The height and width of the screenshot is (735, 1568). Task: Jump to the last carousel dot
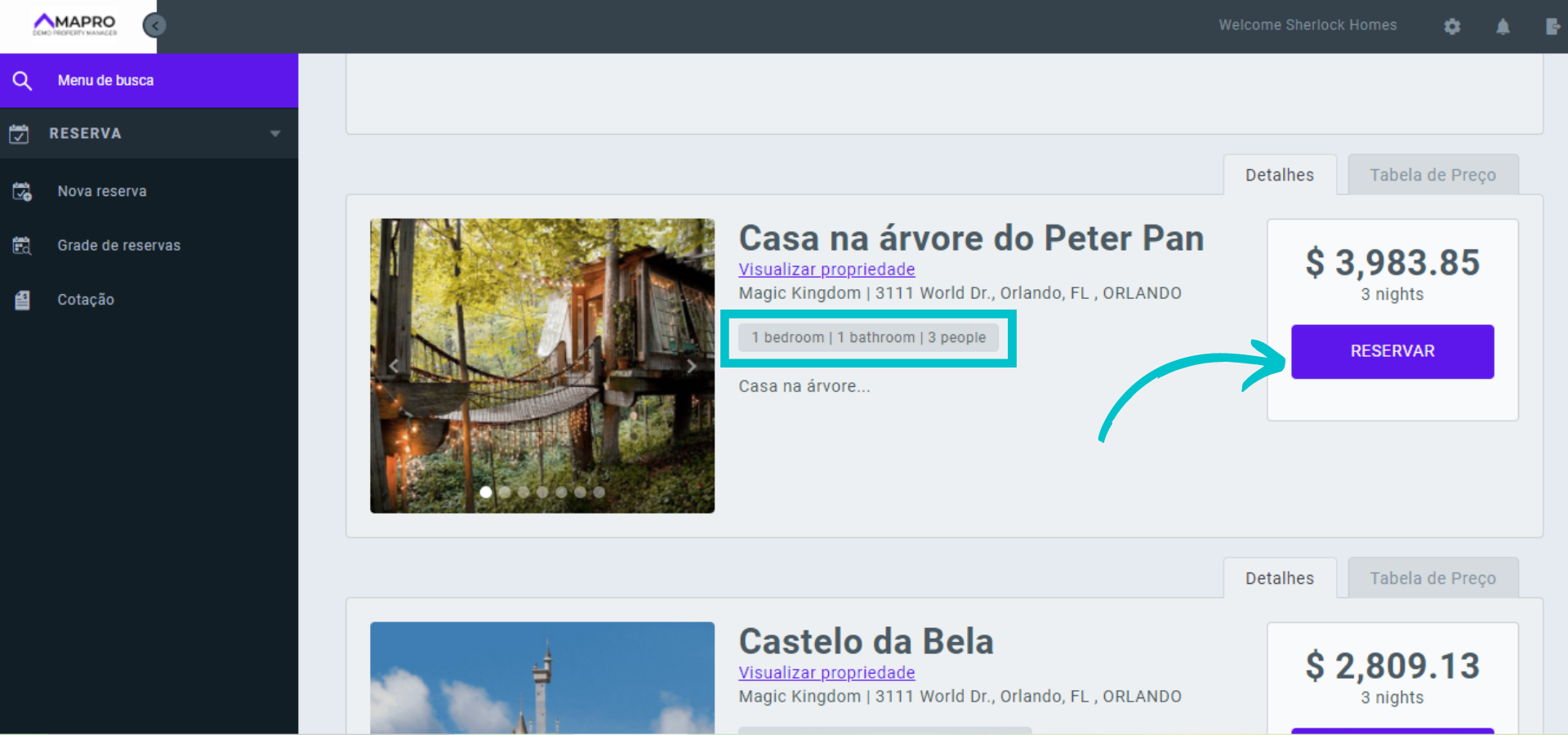click(599, 492)
